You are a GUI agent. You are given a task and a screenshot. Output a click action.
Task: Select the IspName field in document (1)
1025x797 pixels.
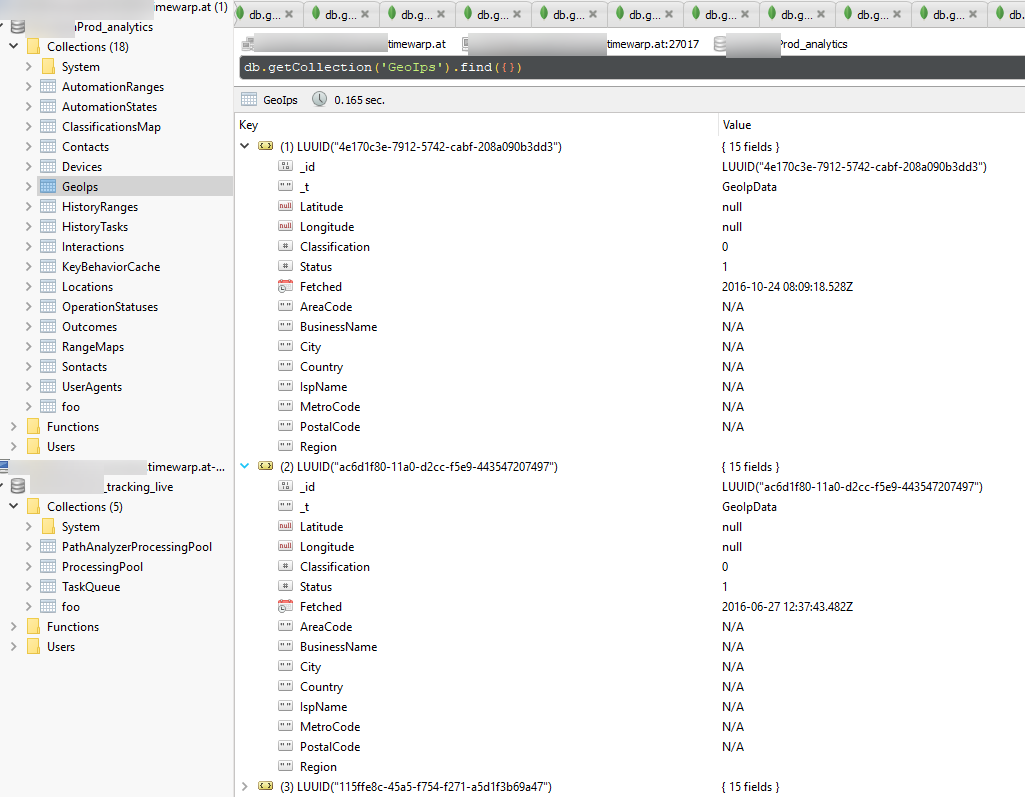tap(323, 386)
